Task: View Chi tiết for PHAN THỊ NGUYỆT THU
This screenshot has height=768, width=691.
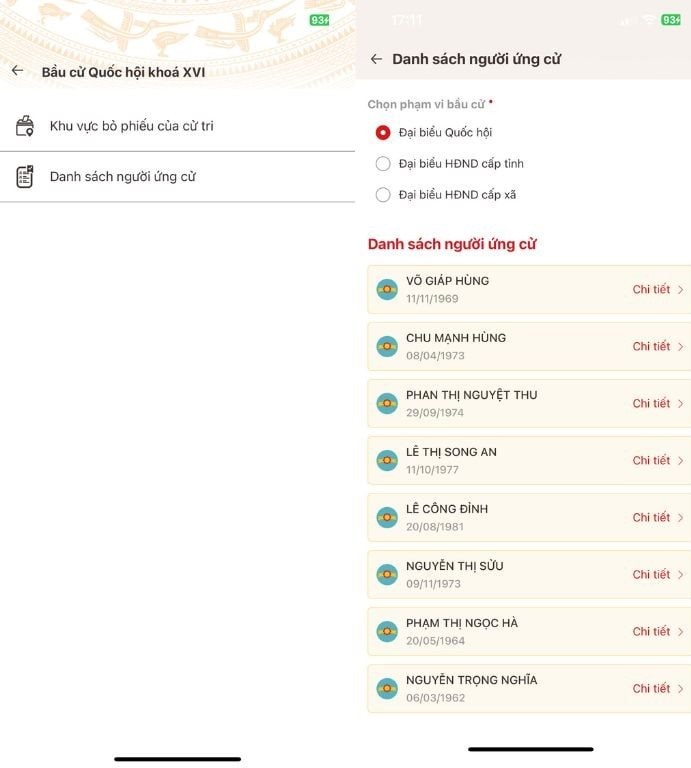Action: click(651, 404)
